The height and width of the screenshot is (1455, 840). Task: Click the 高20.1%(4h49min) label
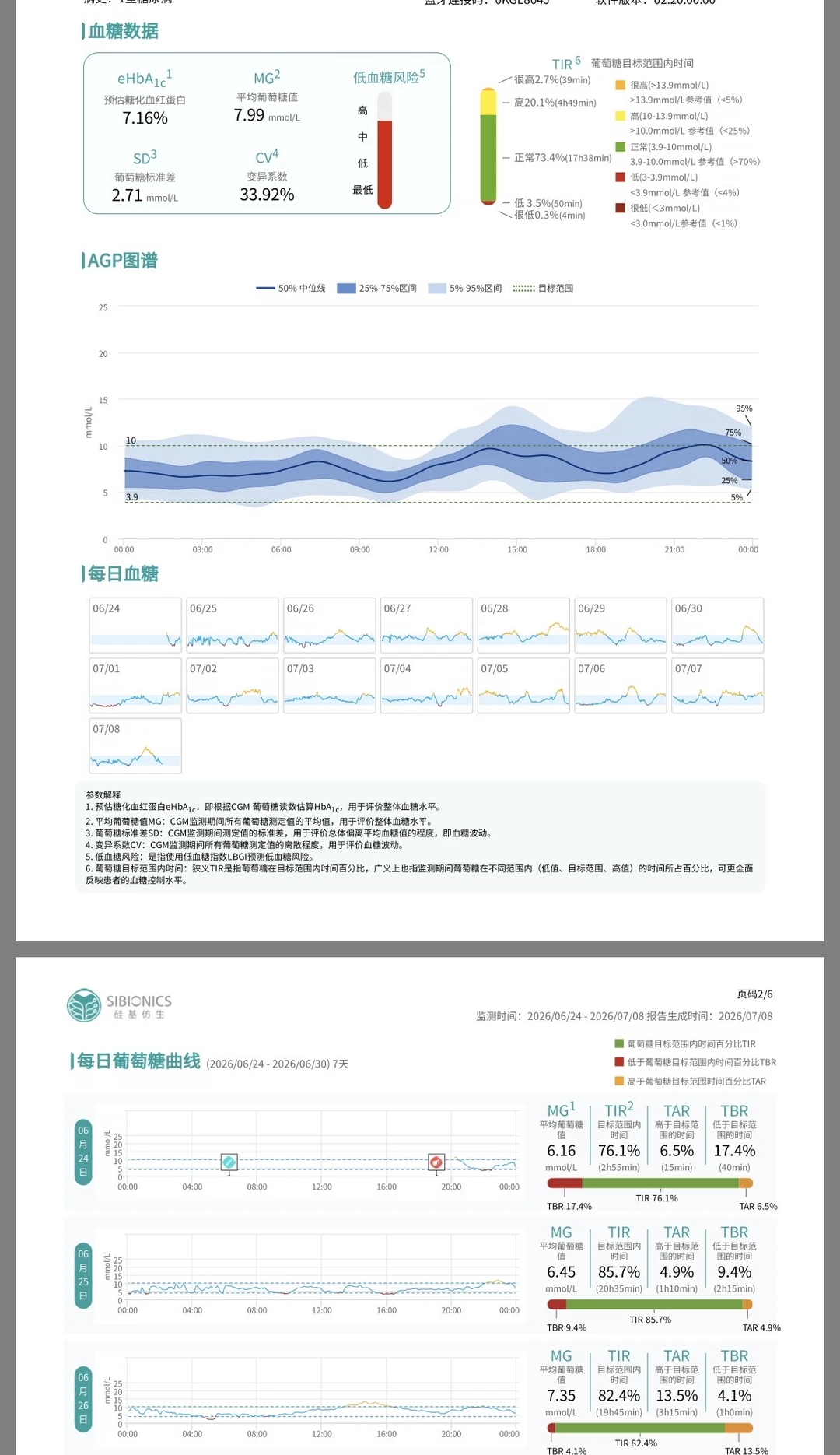tap(555, 103)
